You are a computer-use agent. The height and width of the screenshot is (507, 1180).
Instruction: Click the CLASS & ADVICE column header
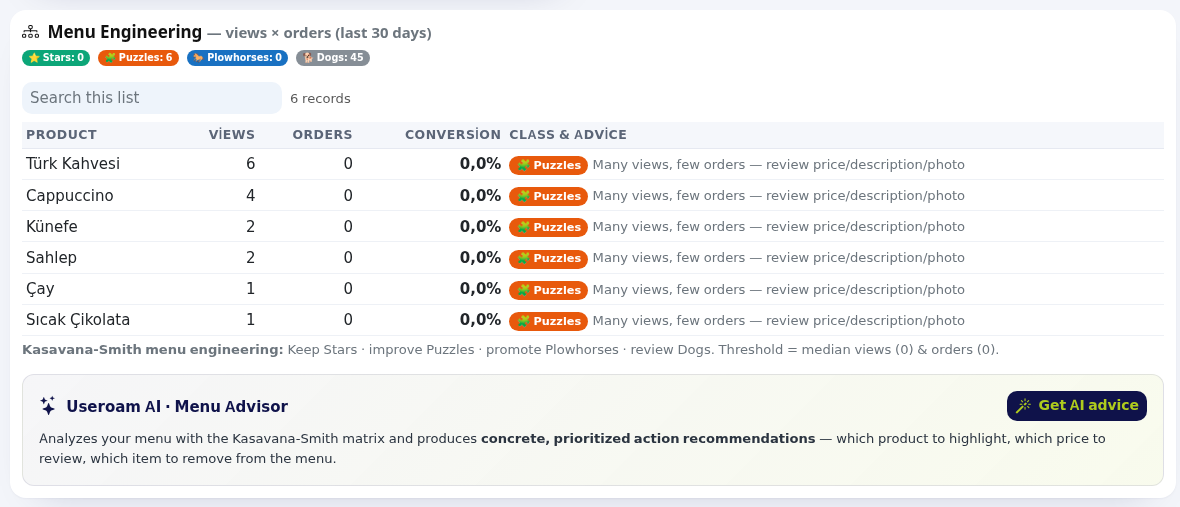[568, 135]
